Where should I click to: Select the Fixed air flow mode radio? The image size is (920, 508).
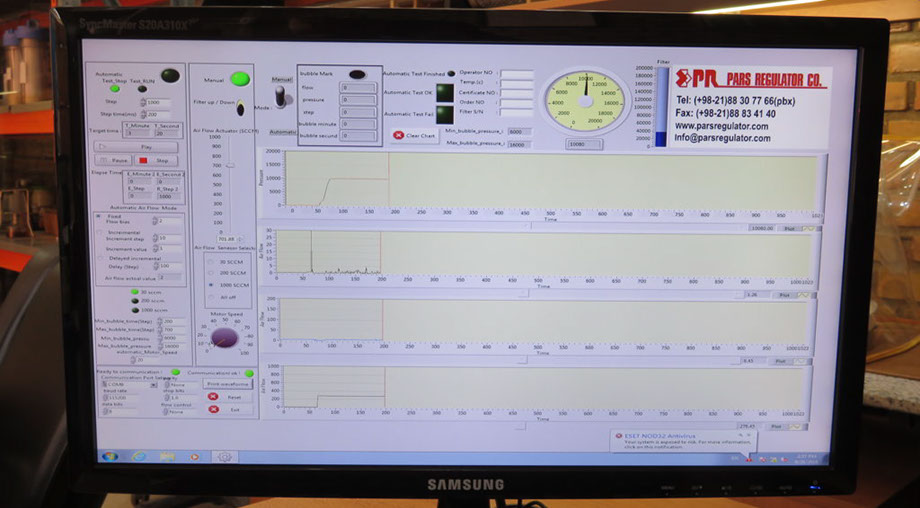pyautogui.click(x=99, y=217)
